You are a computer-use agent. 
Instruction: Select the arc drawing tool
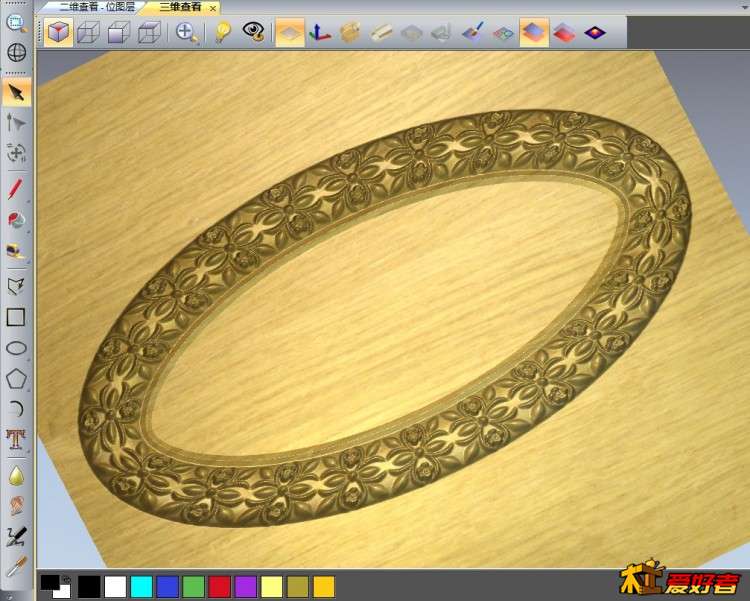16,409
